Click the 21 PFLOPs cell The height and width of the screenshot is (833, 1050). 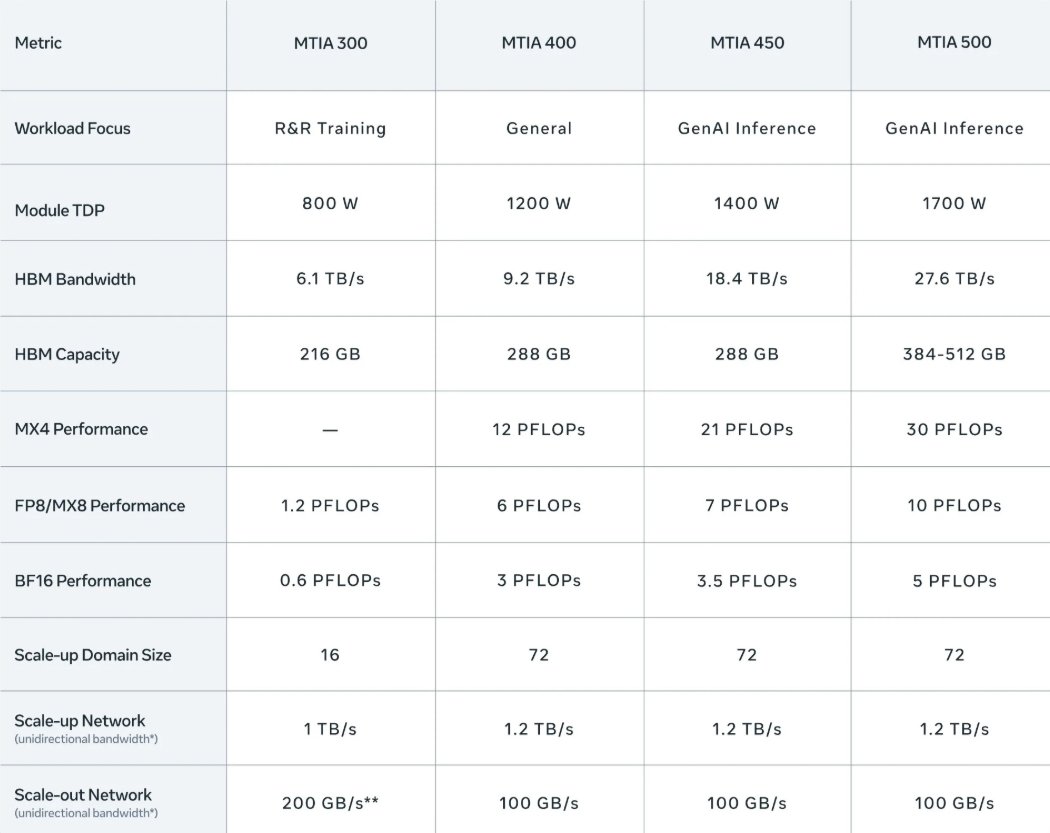click(x=747, y=429)
